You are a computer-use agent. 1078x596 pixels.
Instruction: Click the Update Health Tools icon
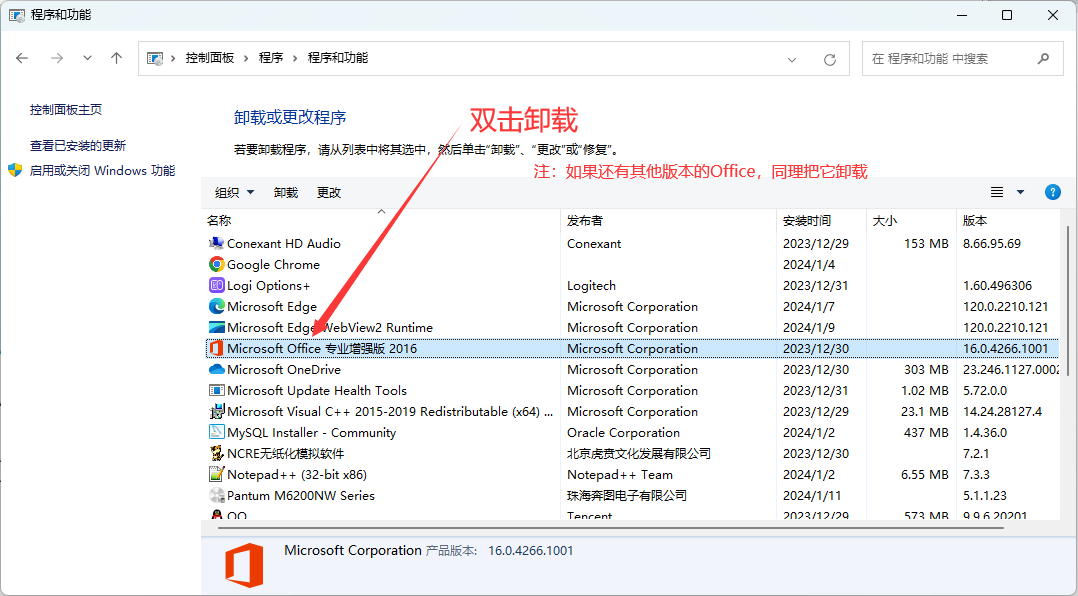[217, 390]
